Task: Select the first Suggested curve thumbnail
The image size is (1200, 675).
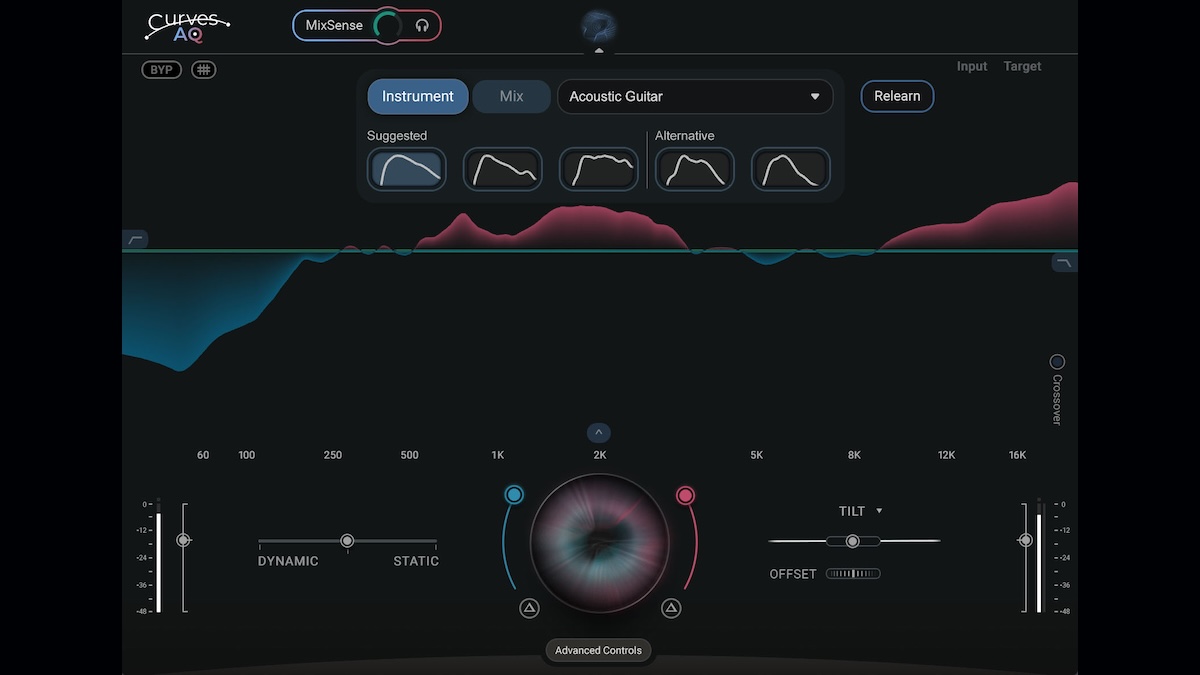Action: coord(407,169)
